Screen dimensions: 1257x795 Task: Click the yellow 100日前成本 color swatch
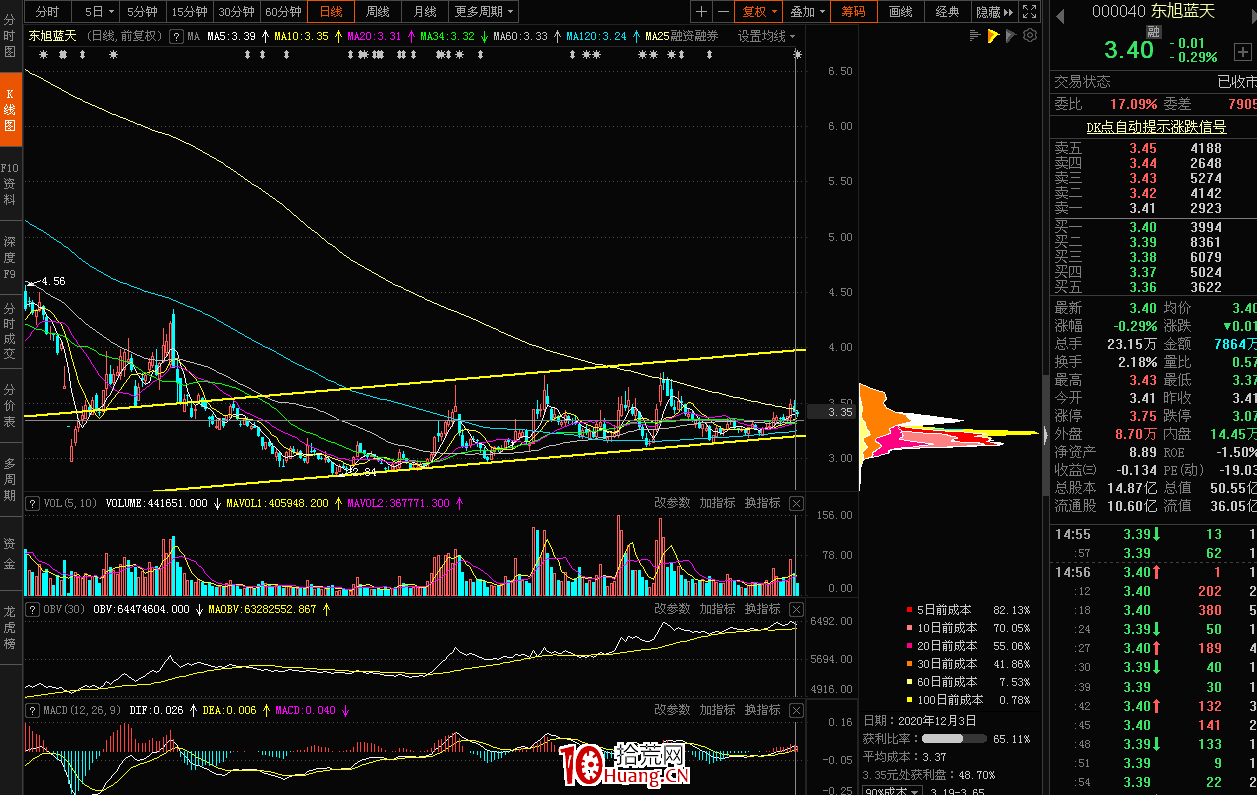pyautogui.click(x=908, y=700)
